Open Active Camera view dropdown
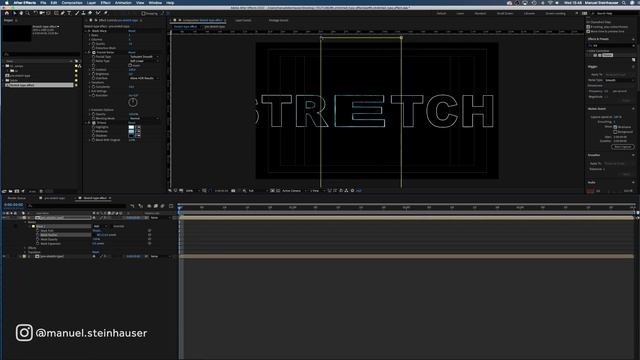The image size is (640, 360). (x=293, y=191)
